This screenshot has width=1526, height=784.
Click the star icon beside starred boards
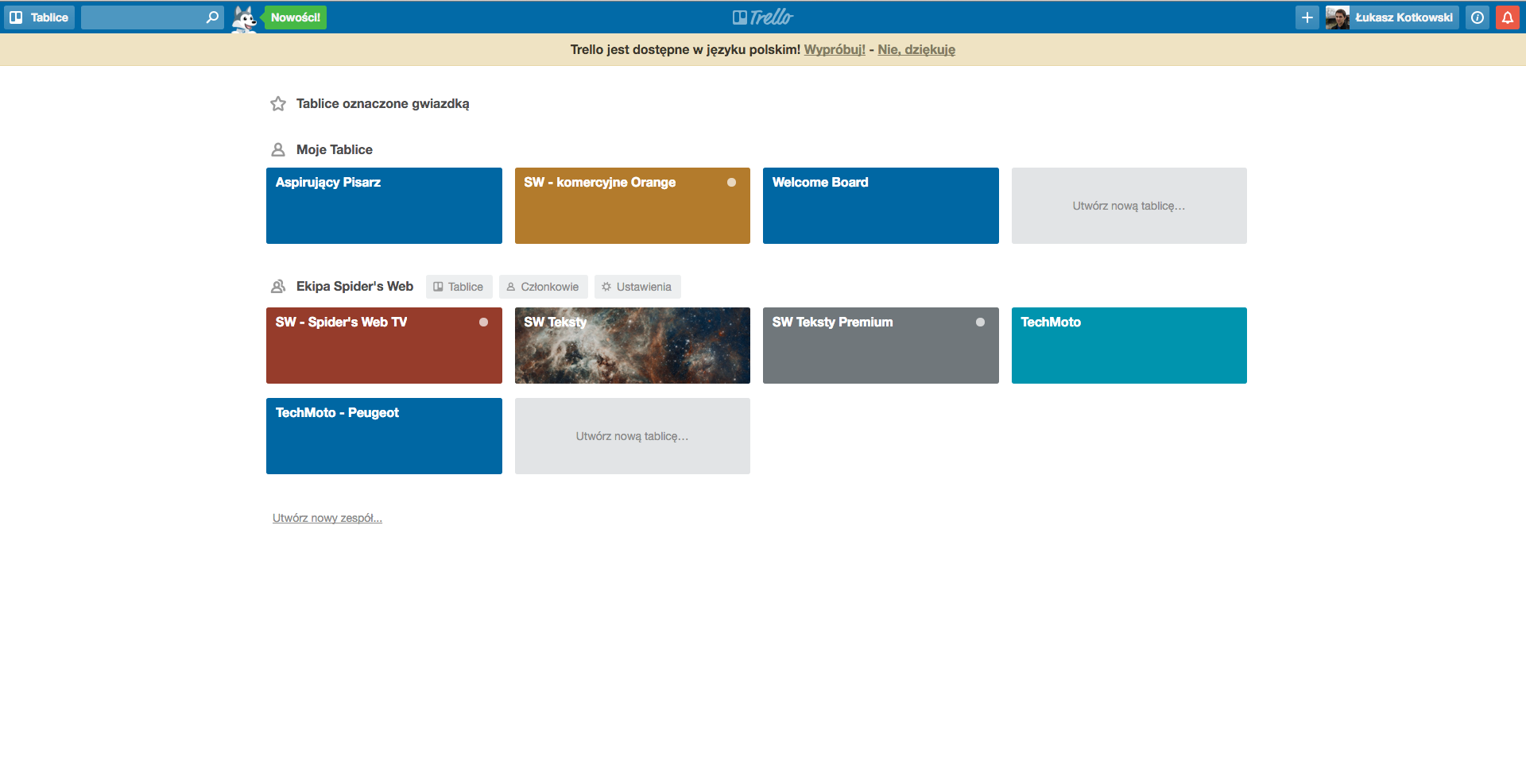(278, 103)
